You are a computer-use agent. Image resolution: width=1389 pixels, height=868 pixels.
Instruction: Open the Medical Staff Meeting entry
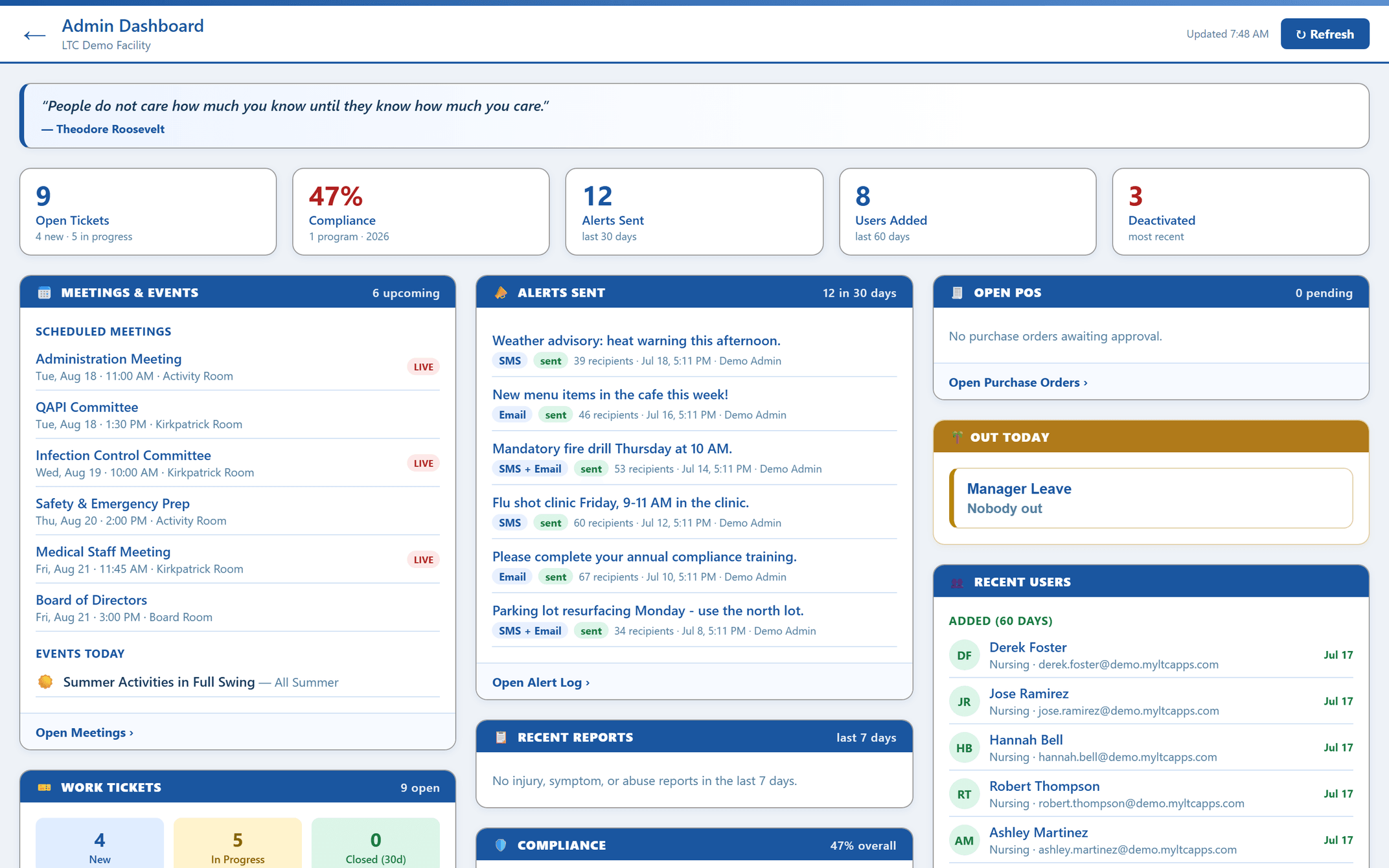[x=237, y=560]
